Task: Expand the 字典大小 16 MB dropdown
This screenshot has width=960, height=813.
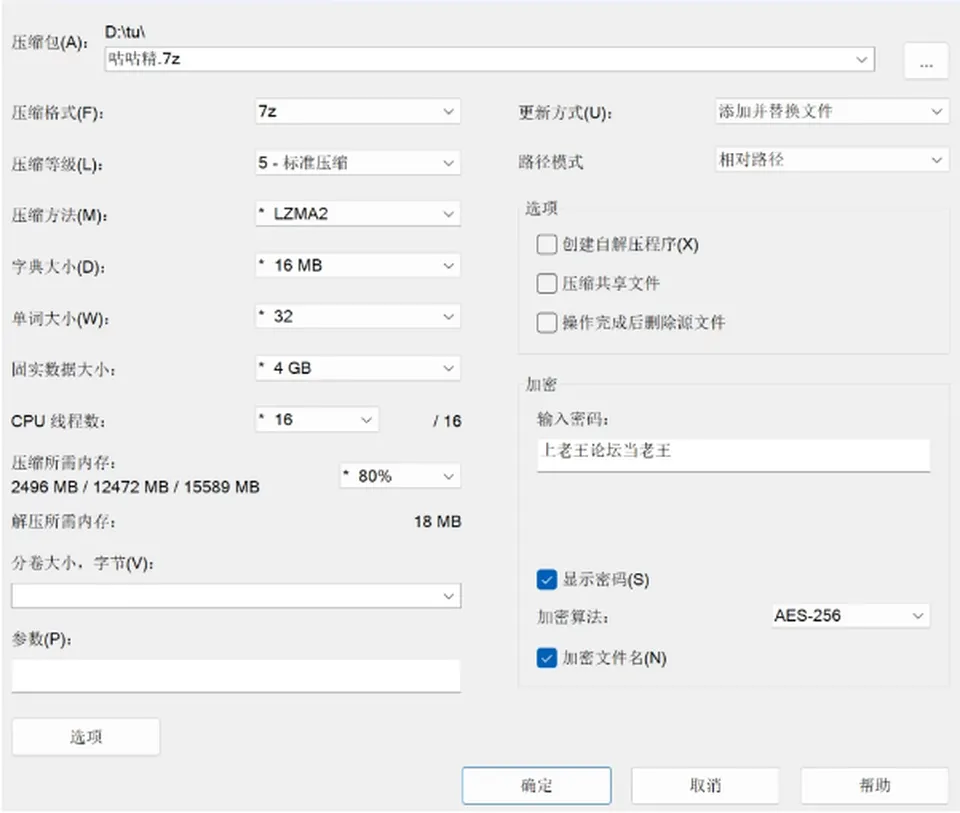Action: [358, 265]
